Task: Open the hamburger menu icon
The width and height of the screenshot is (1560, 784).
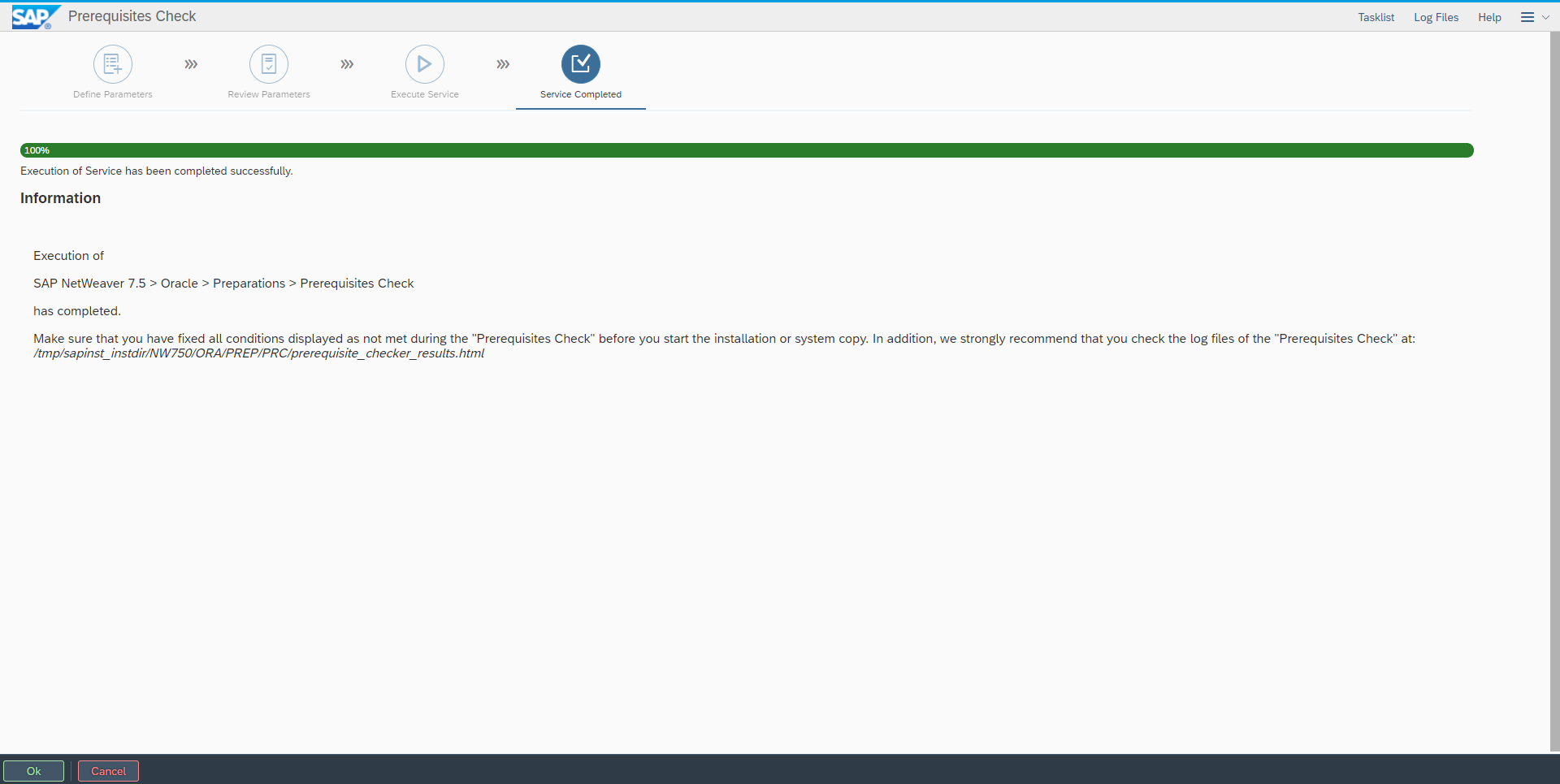Action: [x=1527, y=17]
